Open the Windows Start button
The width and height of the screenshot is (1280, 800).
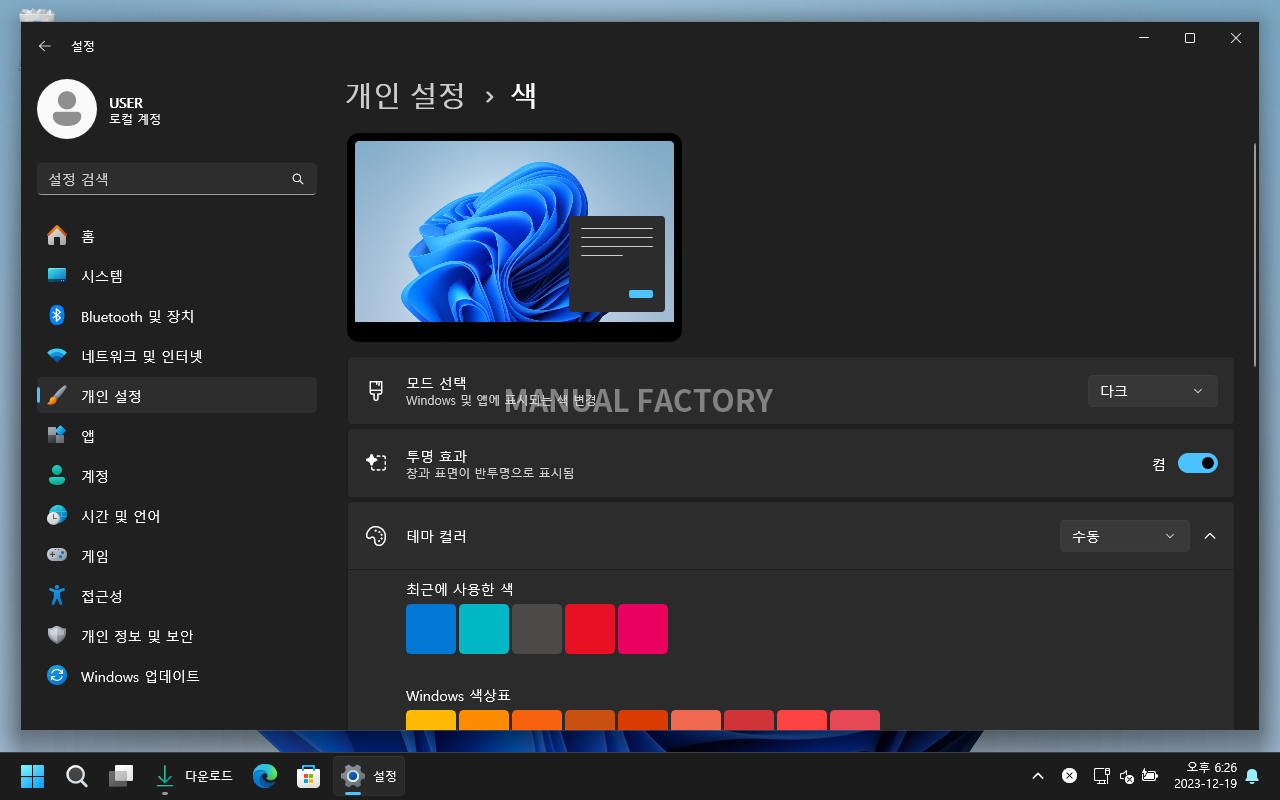coord(32,776)
